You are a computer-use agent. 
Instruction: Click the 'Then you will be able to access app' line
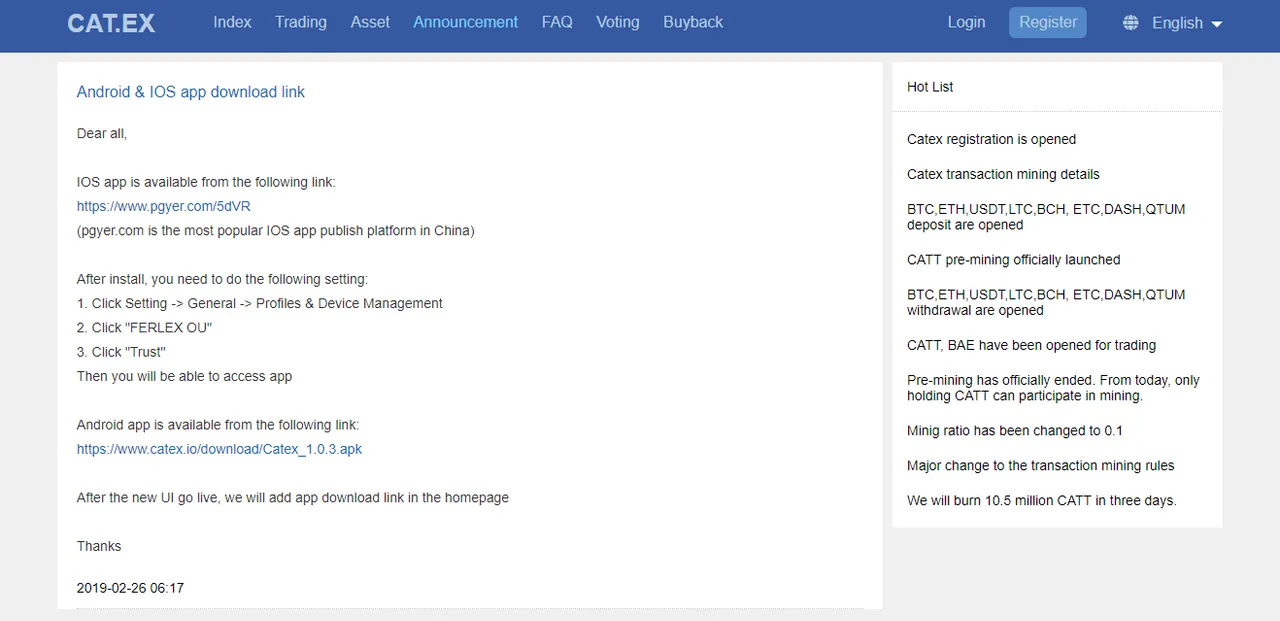tap(184, 377)
